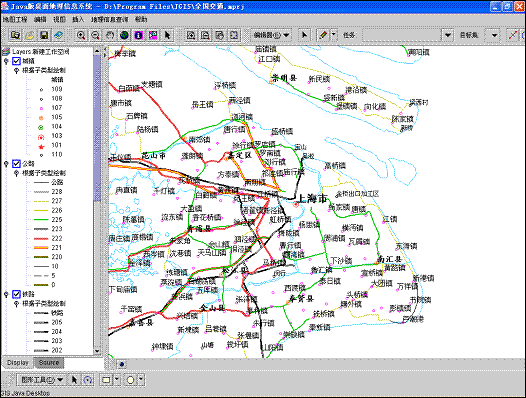Screen dimensions: 526x398
Task: Click the red star symbol for 101
Action: coord(41,146)
